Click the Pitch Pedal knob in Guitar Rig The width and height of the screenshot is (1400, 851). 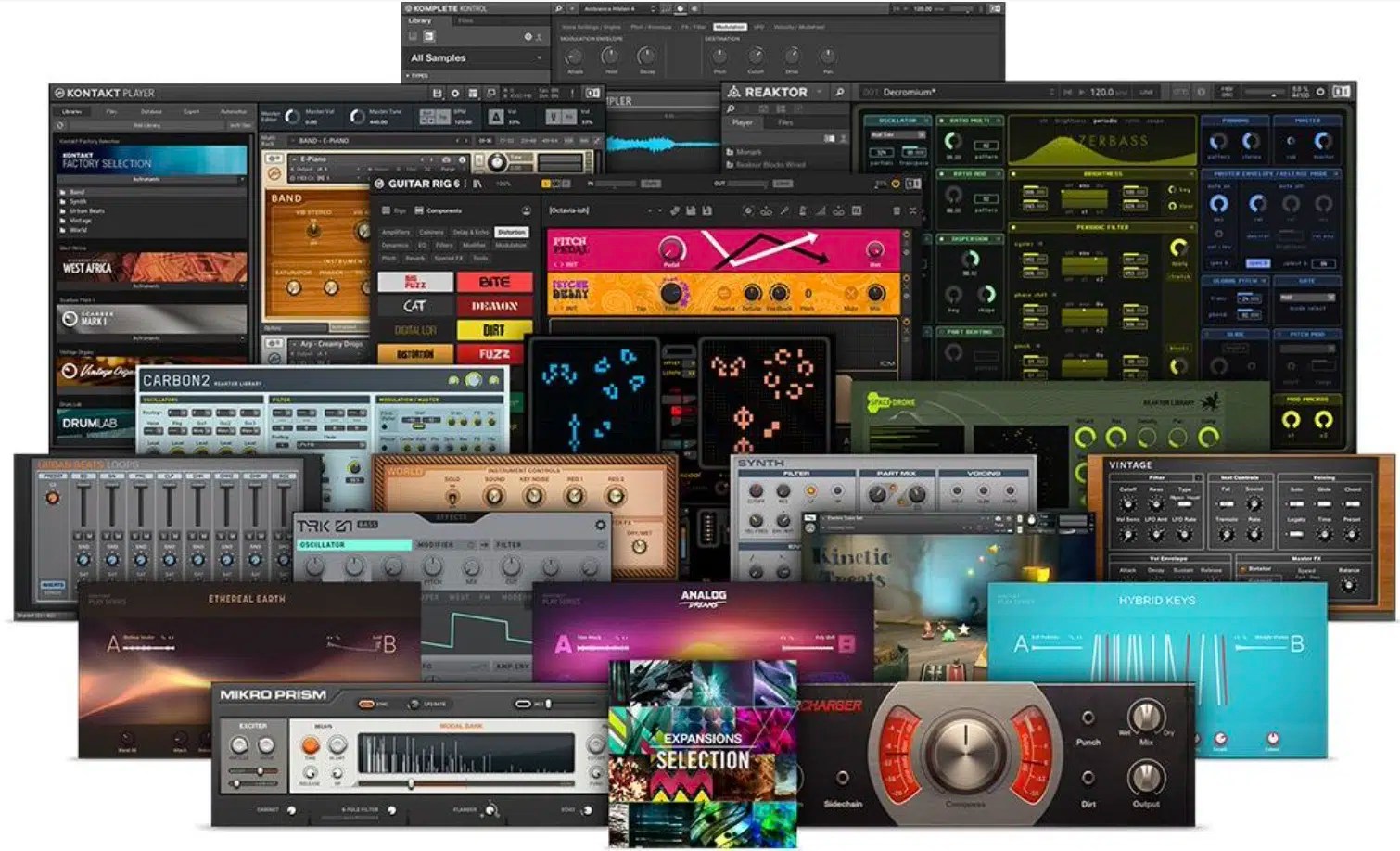coord(671,248)
